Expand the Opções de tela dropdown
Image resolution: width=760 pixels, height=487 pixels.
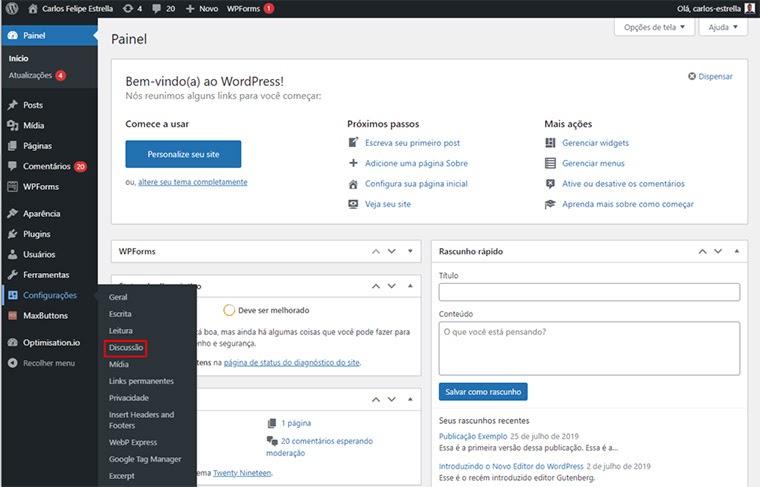[654, 27]
